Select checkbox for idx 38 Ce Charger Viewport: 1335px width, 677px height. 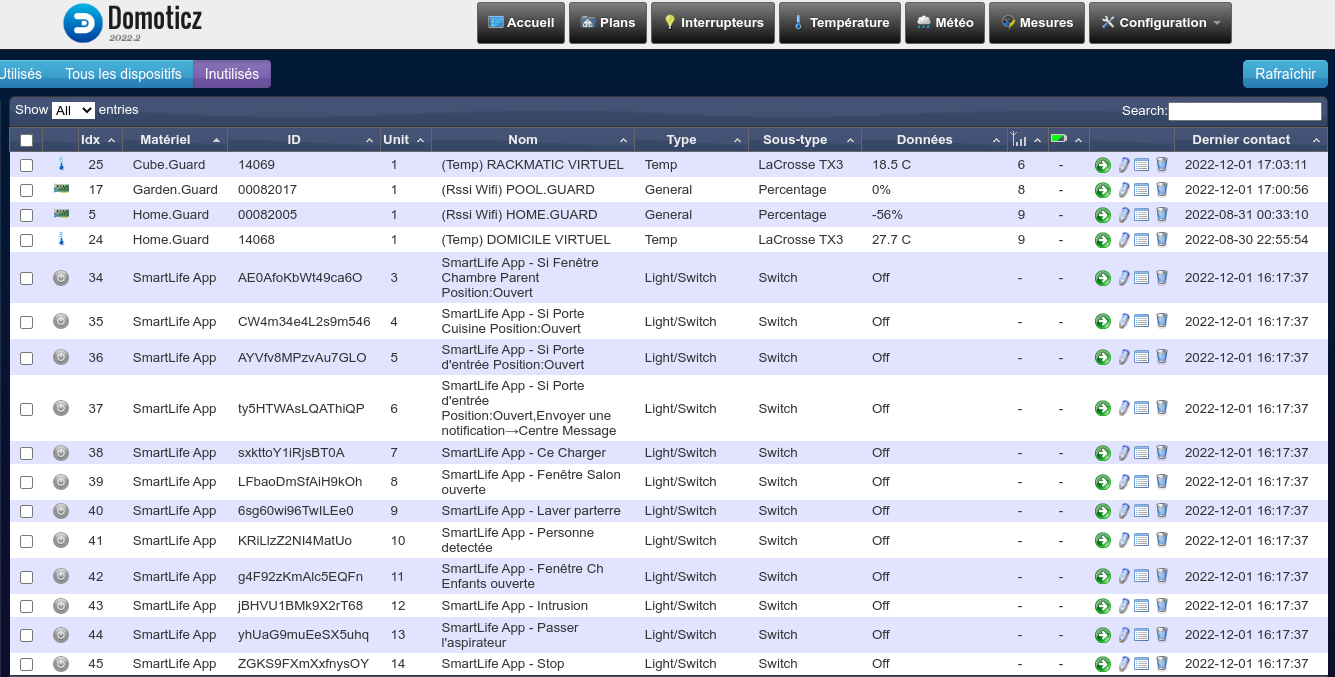27,453
